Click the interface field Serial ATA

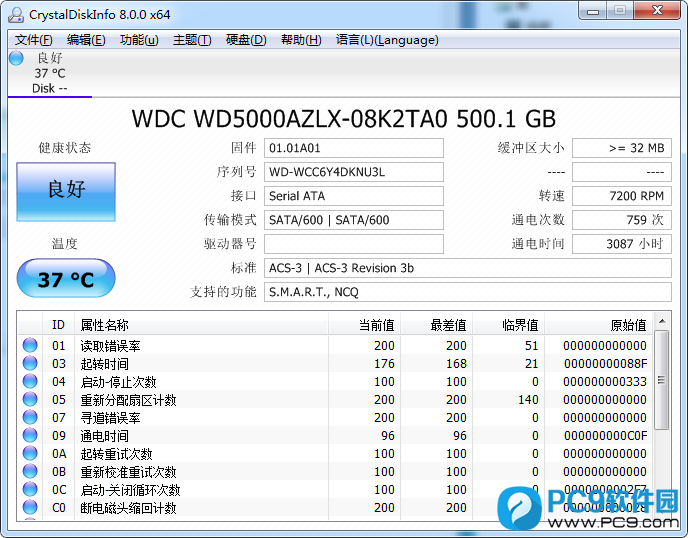click(x=354, y=196)
